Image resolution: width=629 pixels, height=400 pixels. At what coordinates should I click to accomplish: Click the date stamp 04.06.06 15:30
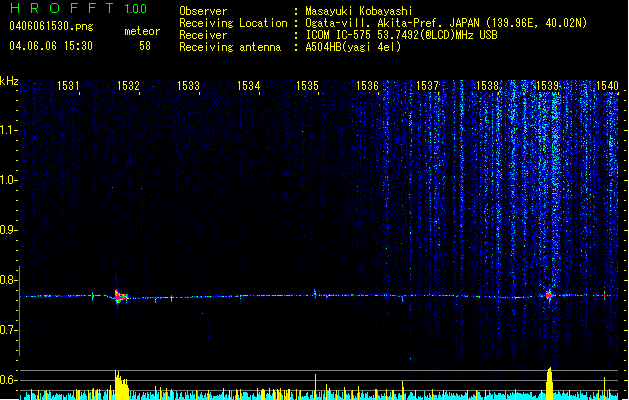click(x=51, y=46)
